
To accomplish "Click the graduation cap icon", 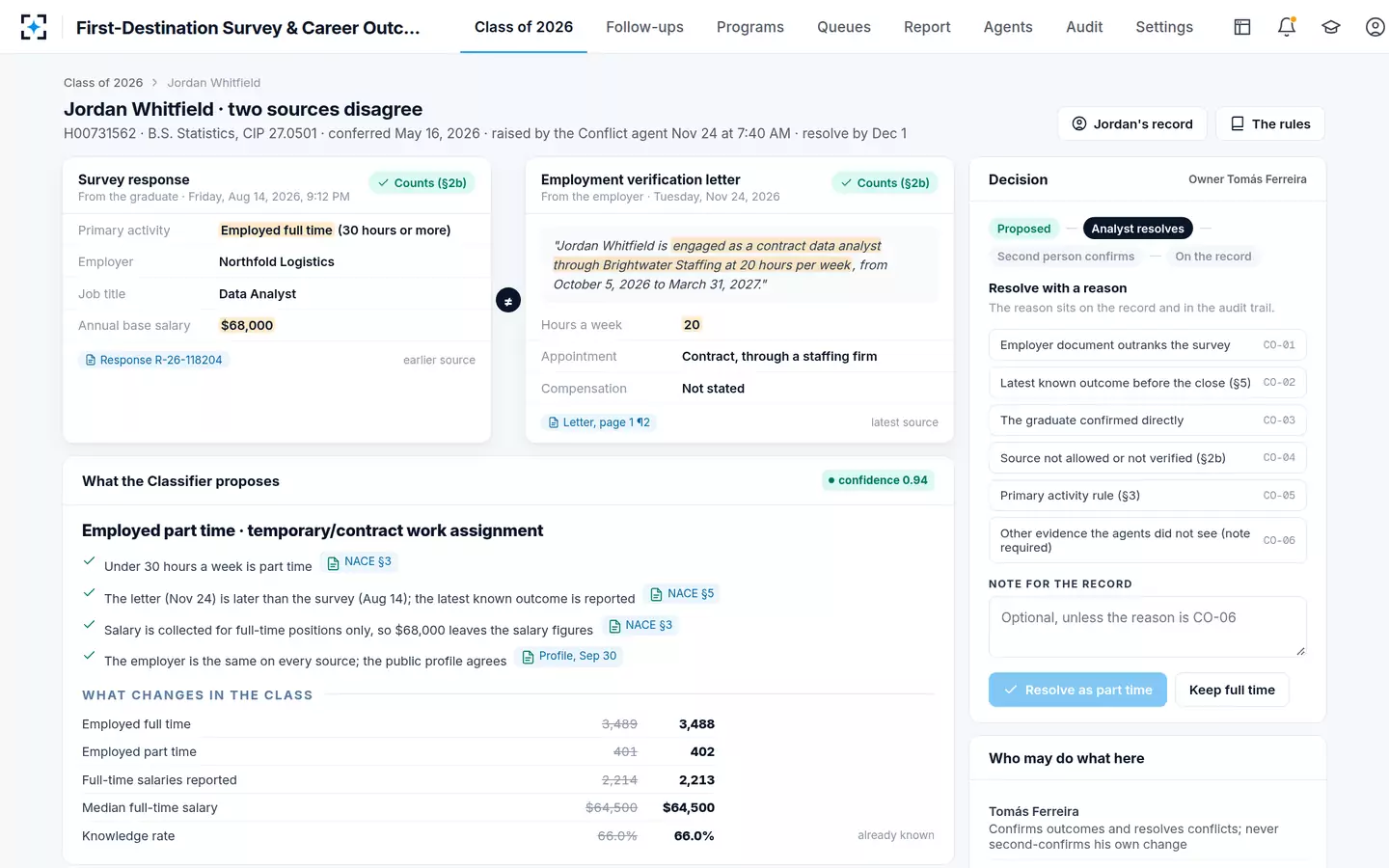I will (x=1331, y=27).
